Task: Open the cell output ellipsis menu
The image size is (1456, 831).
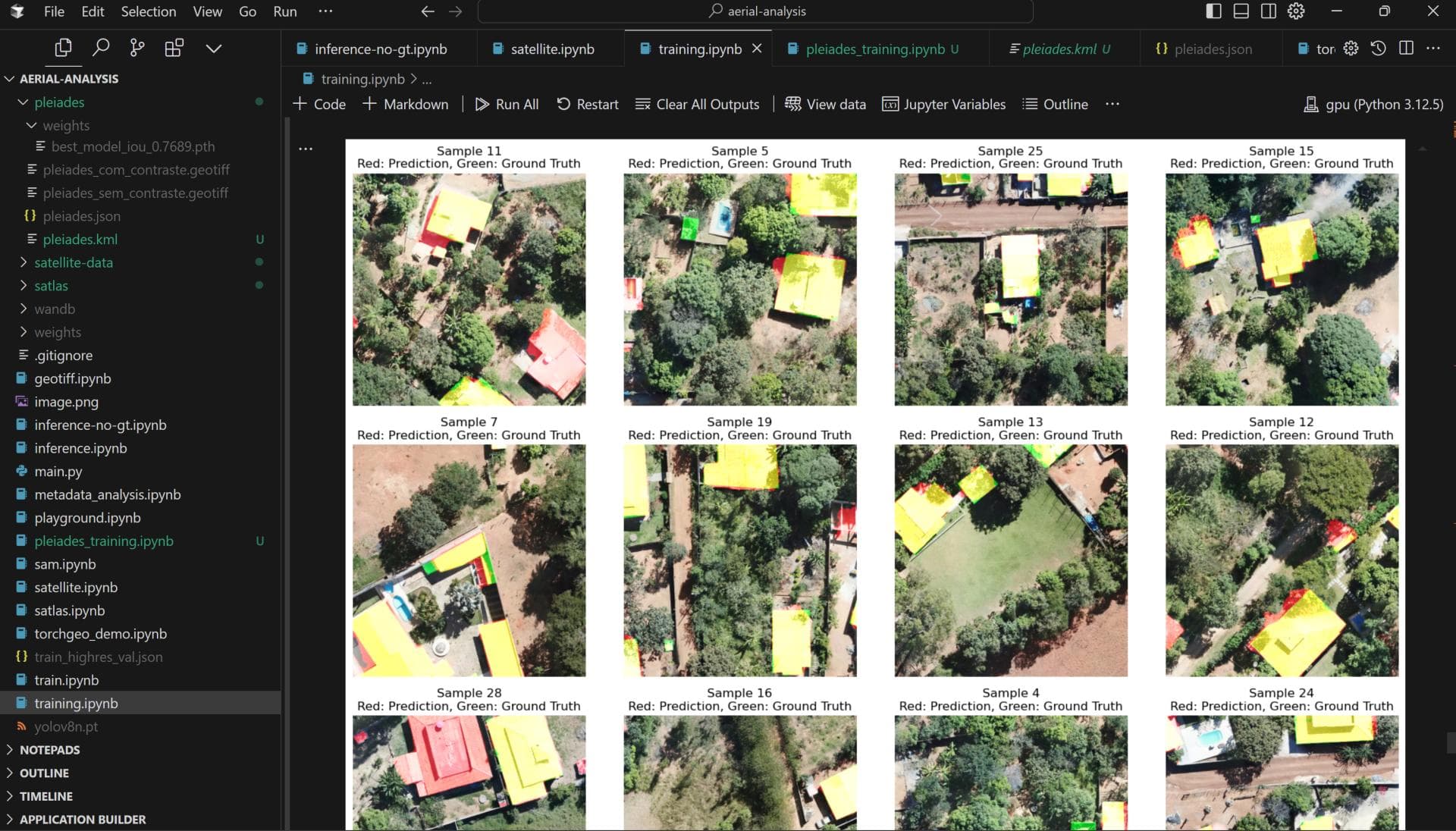Action: [x=306, y=149]
